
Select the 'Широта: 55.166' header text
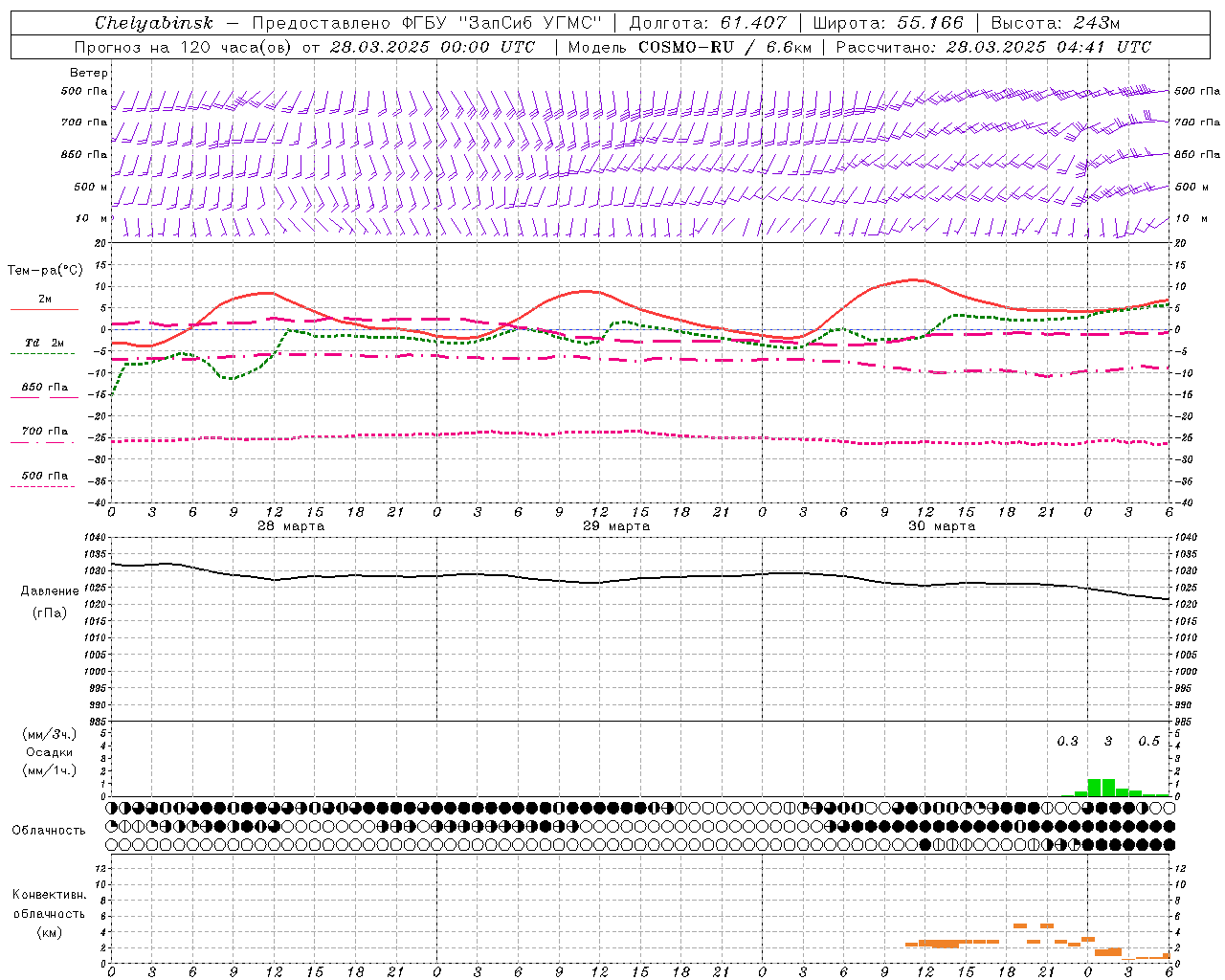click(x=887, y=23)
